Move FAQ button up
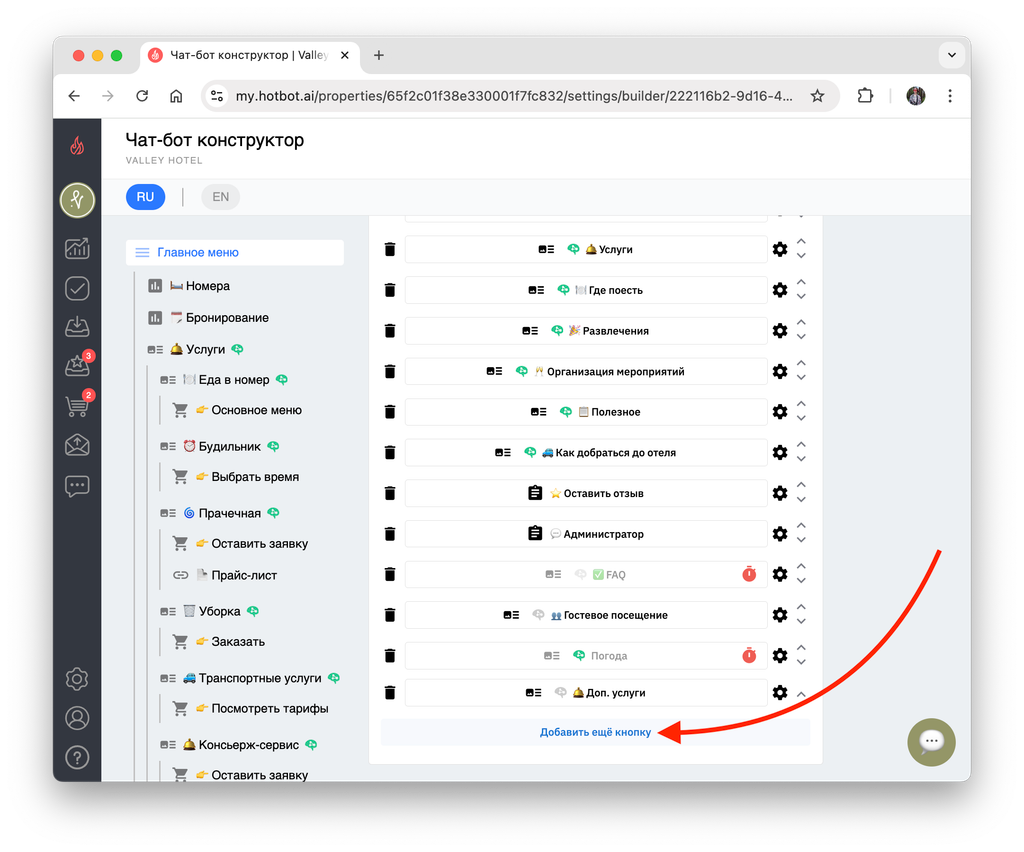Image resolution: width=1024 pixels, height=852 pixels. point(801,567)
